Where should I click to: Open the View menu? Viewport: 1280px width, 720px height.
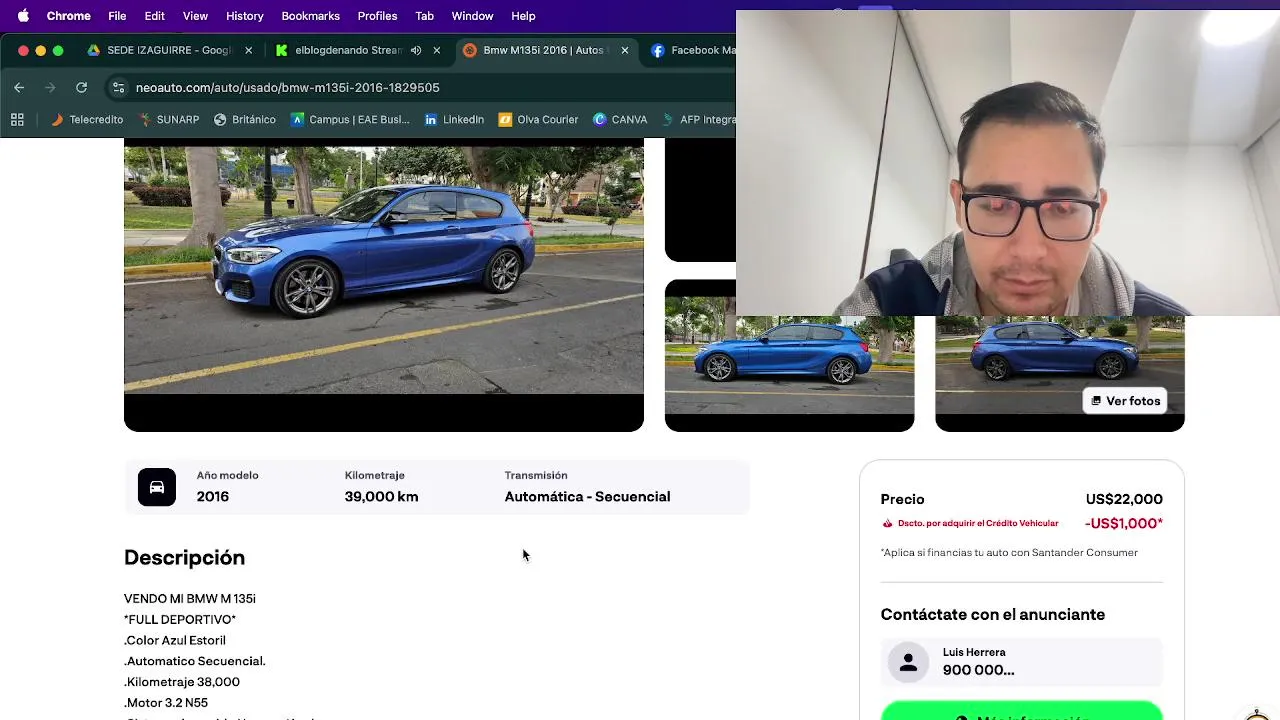195,16
